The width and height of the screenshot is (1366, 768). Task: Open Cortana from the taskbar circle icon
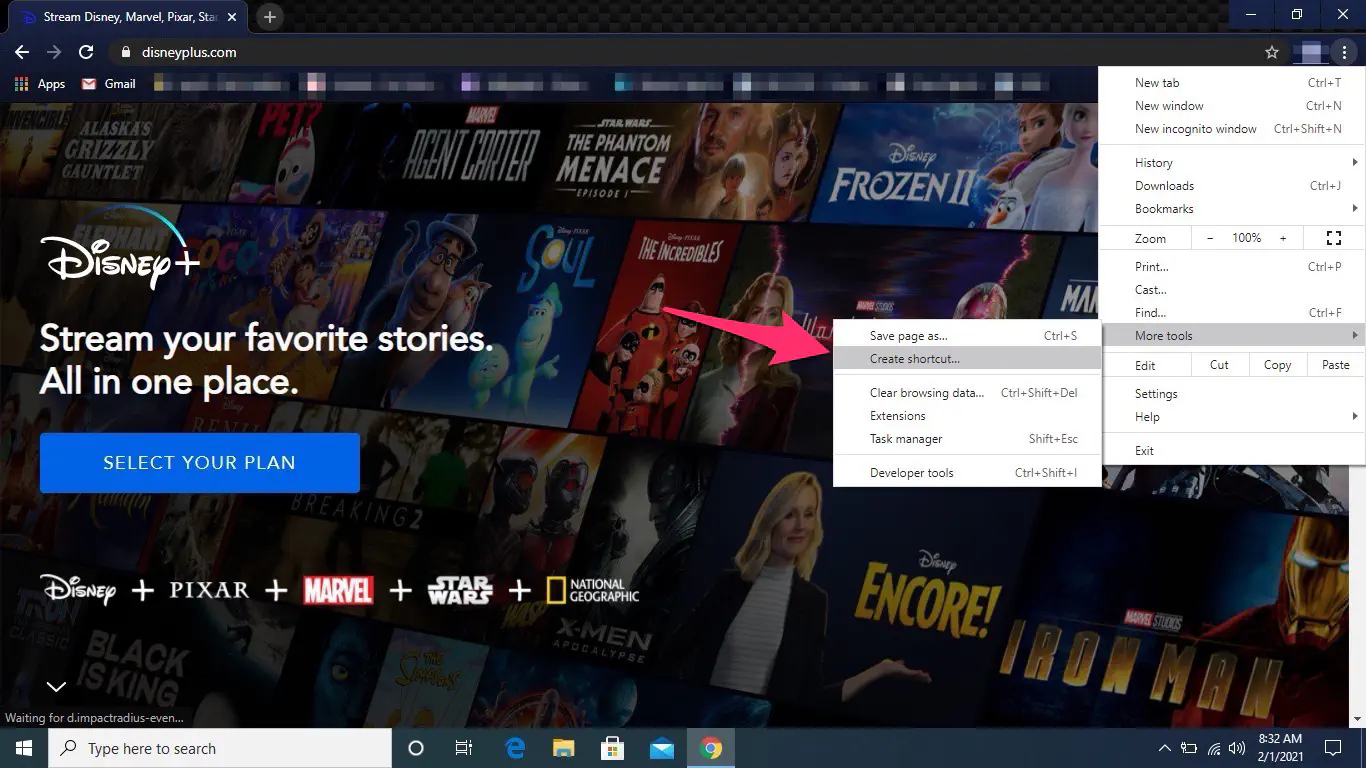point(416,748)
